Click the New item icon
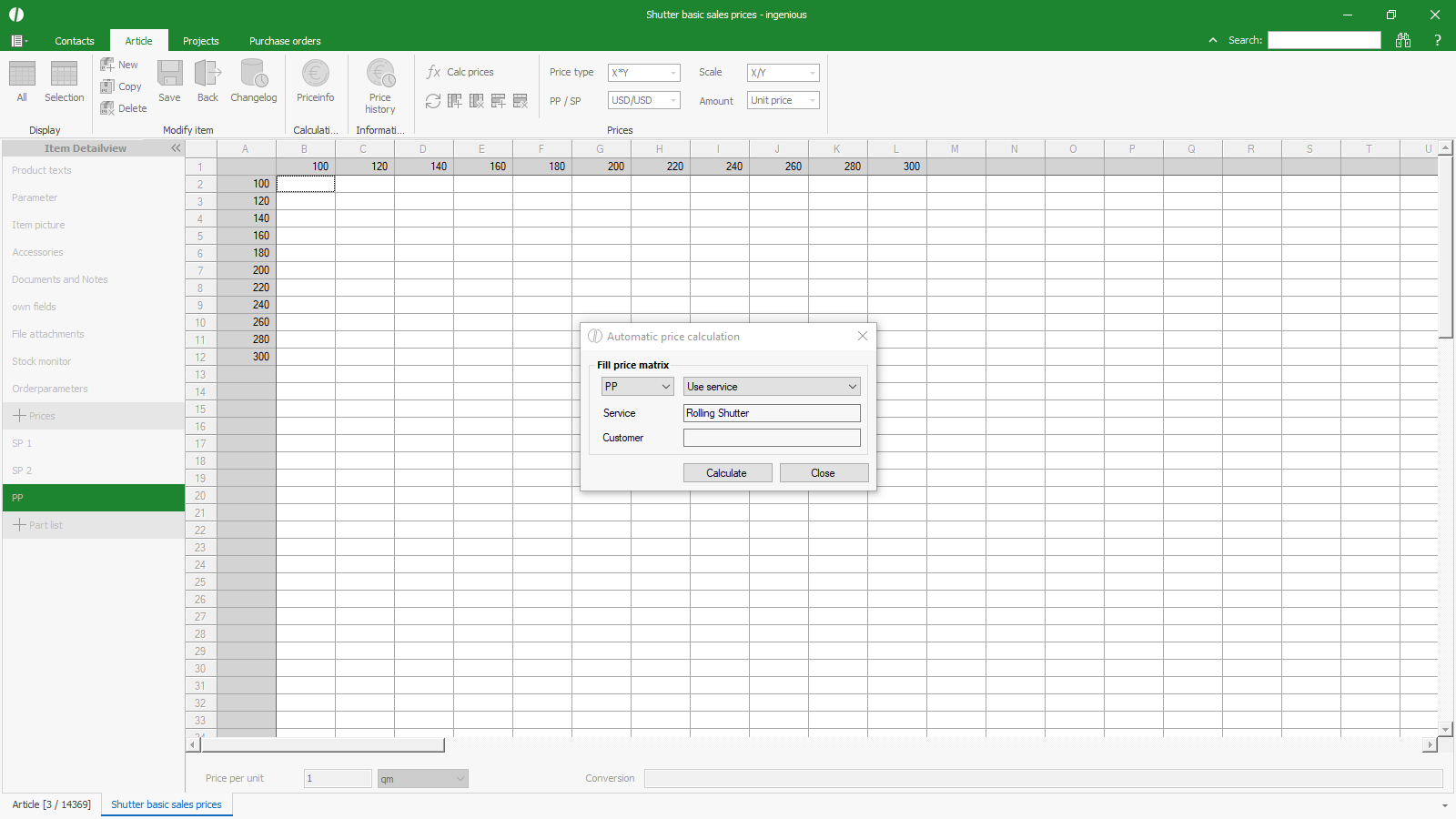This screenshot has height=819, width=1456. tap(107, 65)
